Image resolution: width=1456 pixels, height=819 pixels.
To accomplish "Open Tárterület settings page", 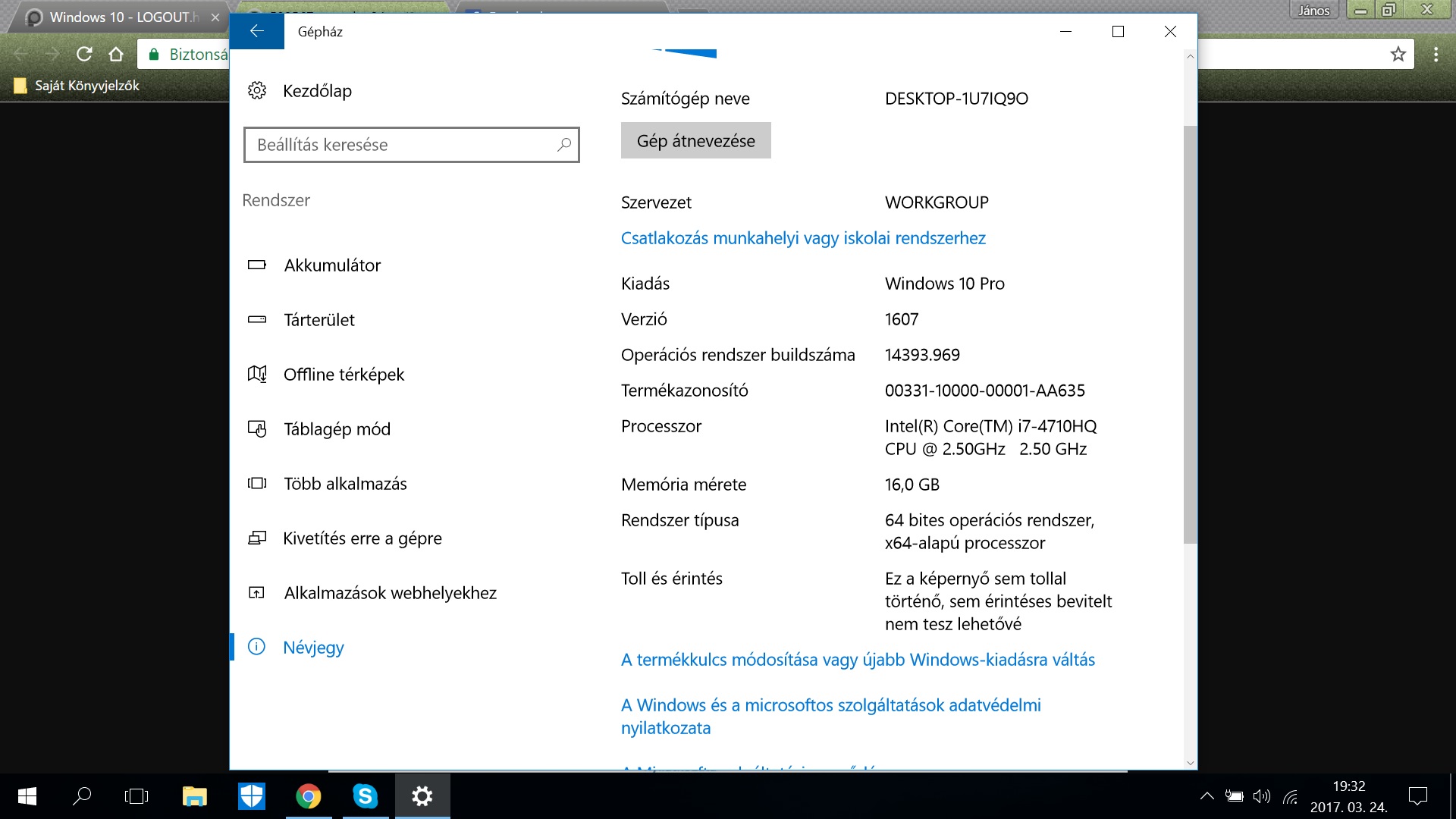I will (x=319, y=320).
